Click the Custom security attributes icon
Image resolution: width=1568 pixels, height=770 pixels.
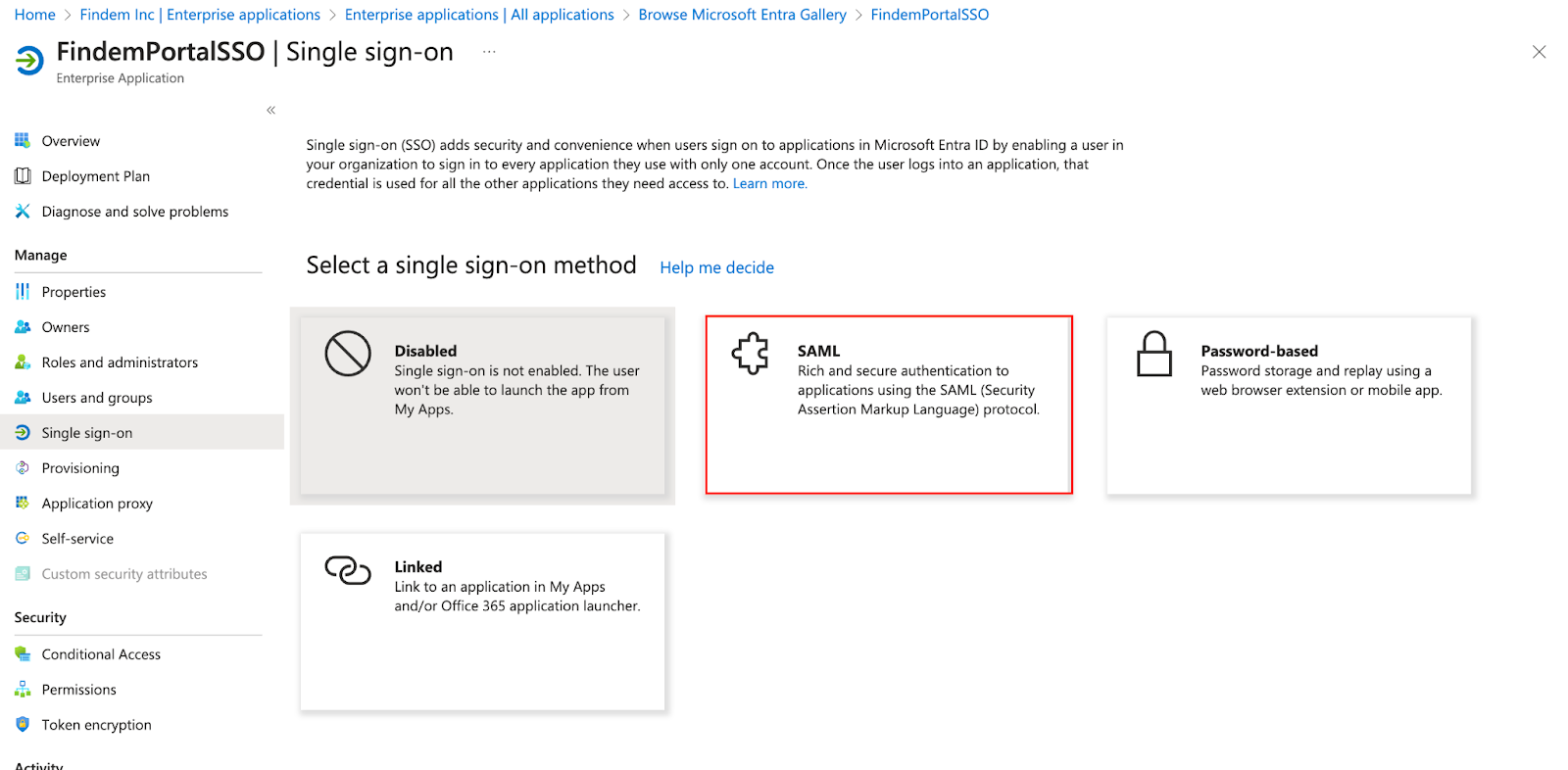click(23, 573)
